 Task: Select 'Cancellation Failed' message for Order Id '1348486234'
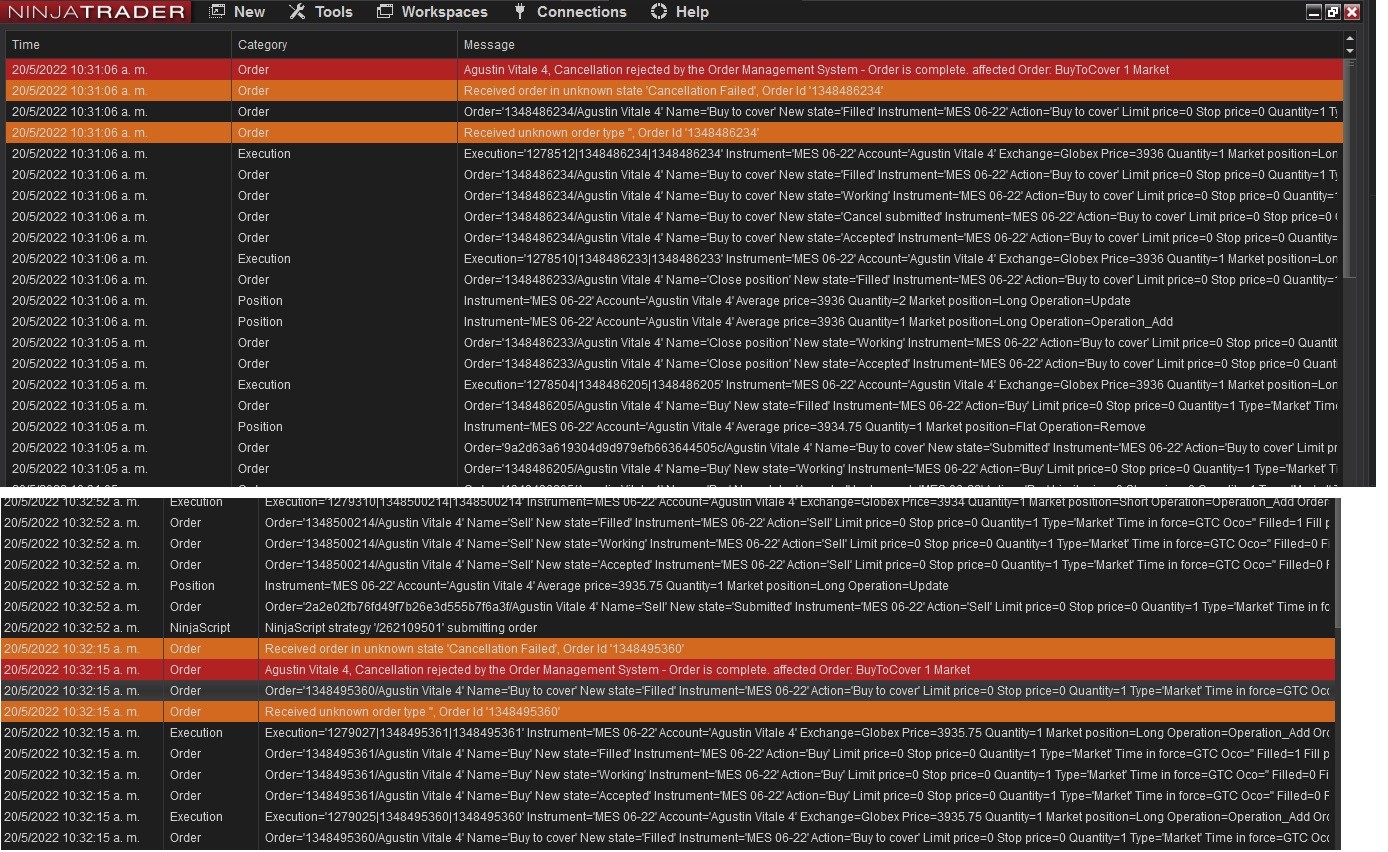674,91
